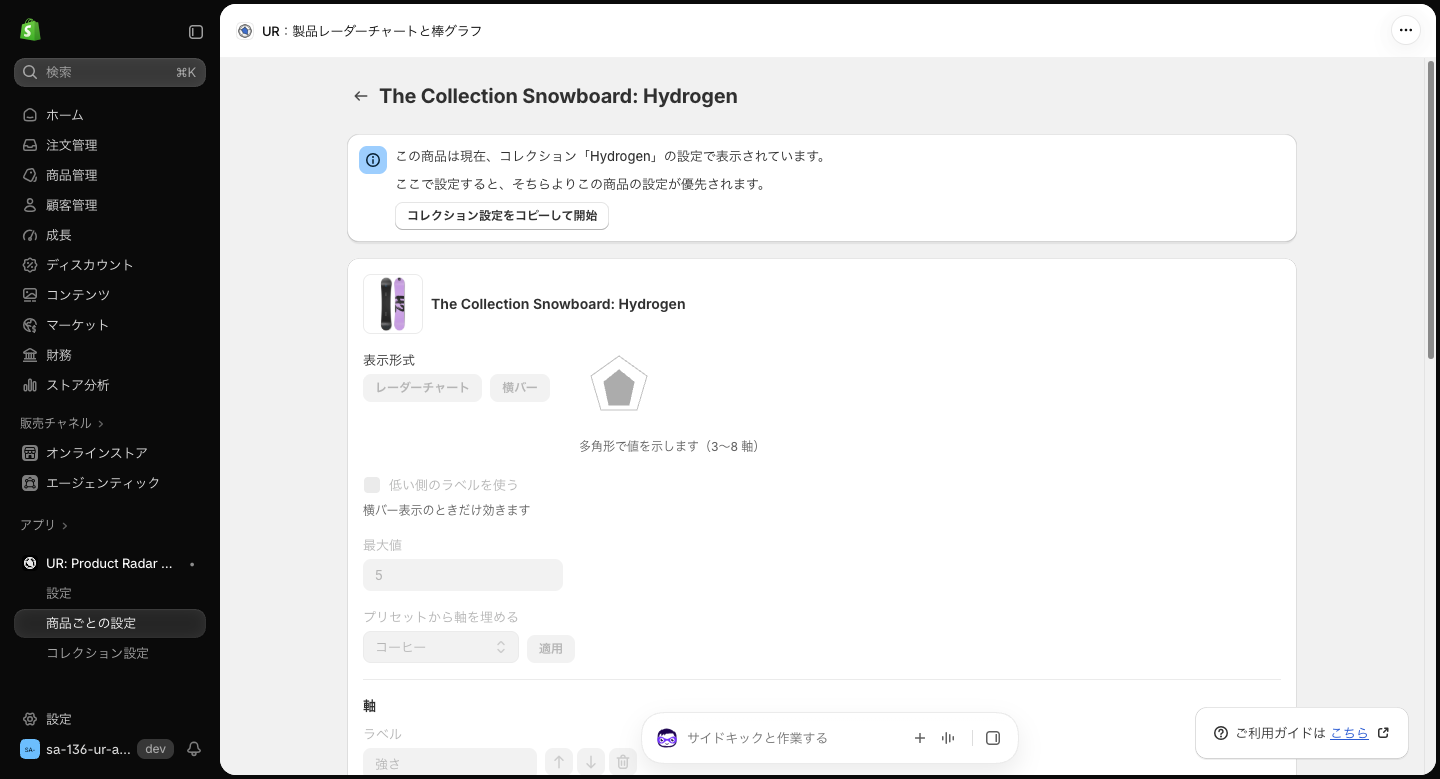Go back with the arrow beside the title

(x=361, y=96)
